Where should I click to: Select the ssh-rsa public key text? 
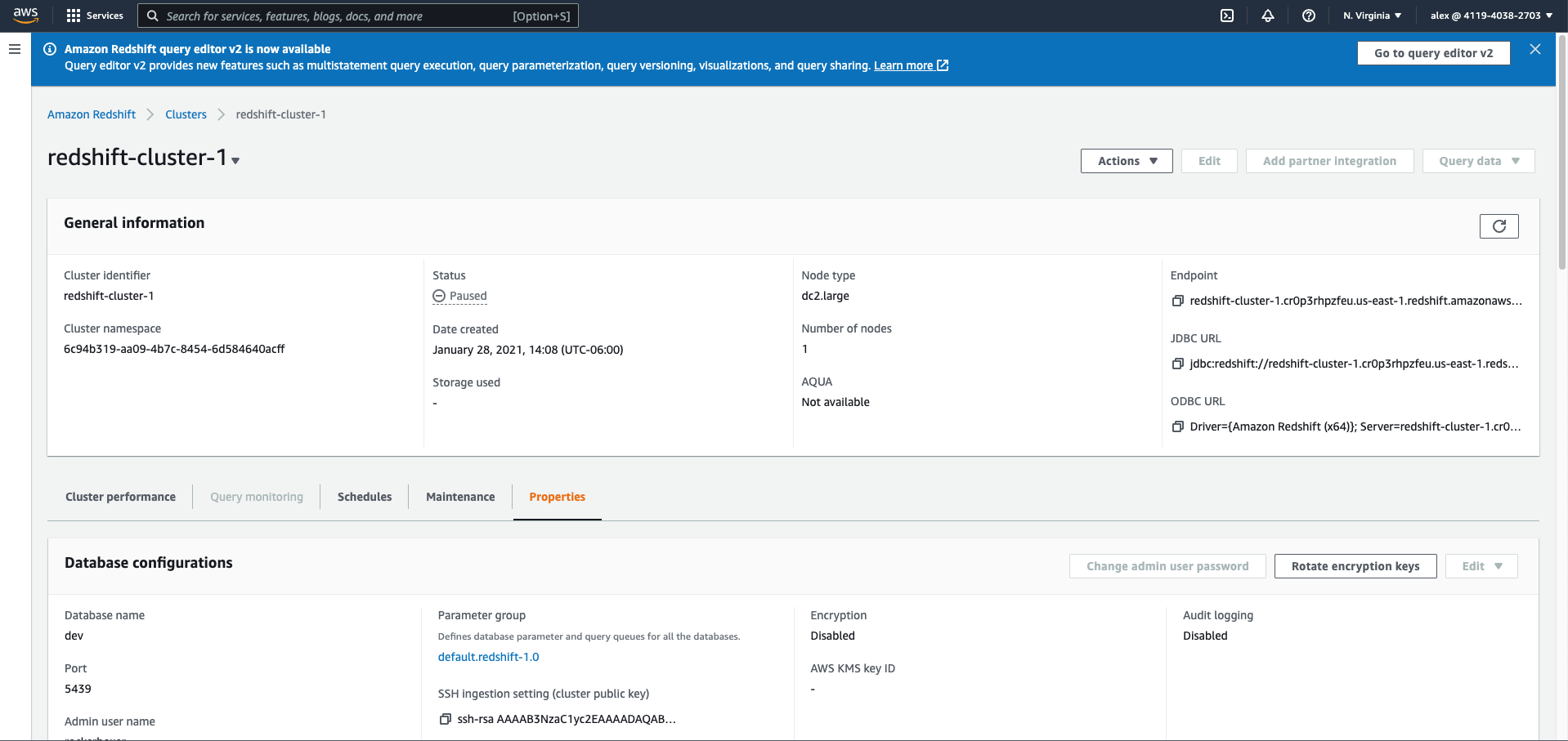[x=567, y=719]
